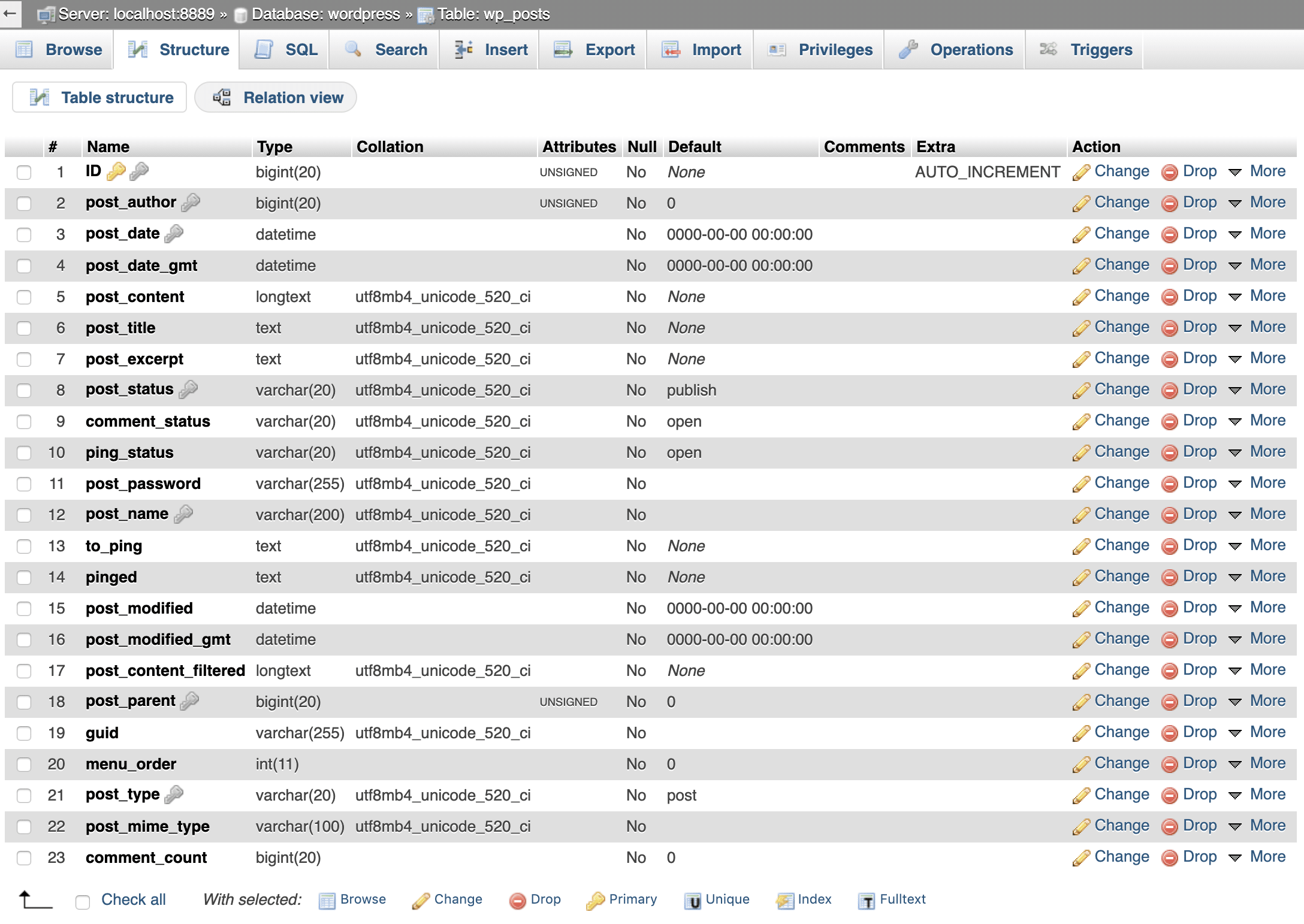Click the Search tab icon
The width and height of the screenshot is (1304, 924).
coord(354,49)
